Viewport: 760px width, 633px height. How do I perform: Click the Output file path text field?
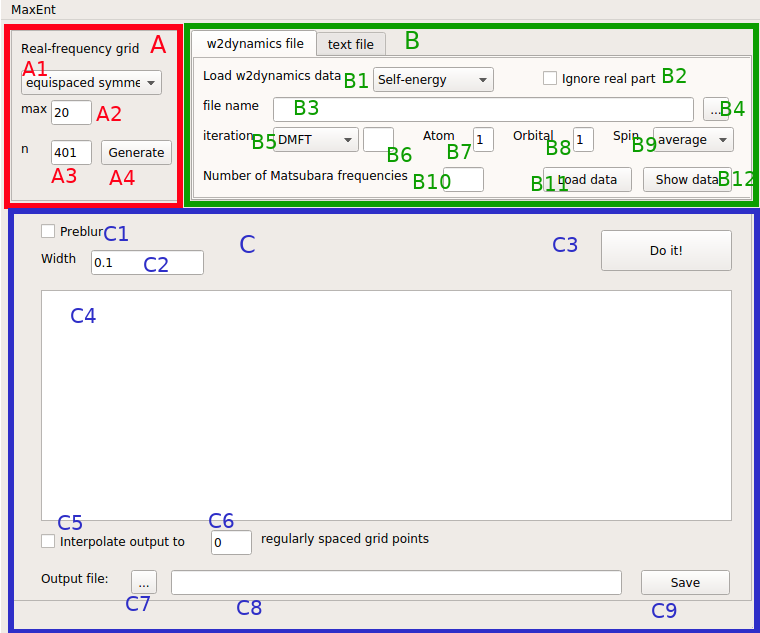click(396, 582)
